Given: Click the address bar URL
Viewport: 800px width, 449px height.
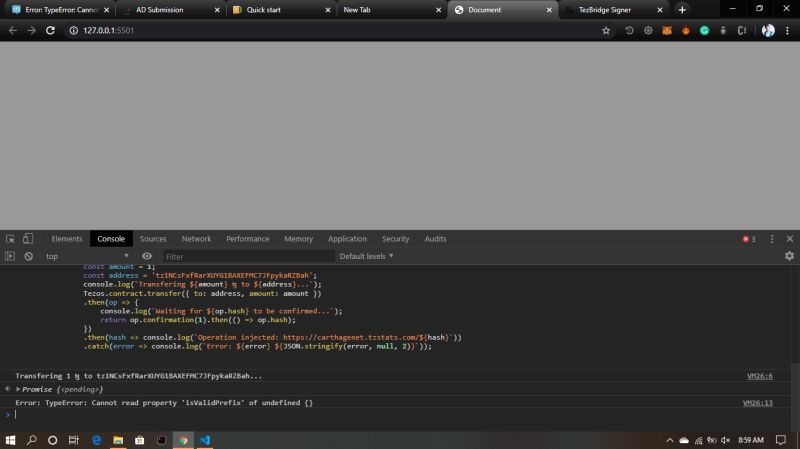Looking at the screenshot, I should [108, 31].
